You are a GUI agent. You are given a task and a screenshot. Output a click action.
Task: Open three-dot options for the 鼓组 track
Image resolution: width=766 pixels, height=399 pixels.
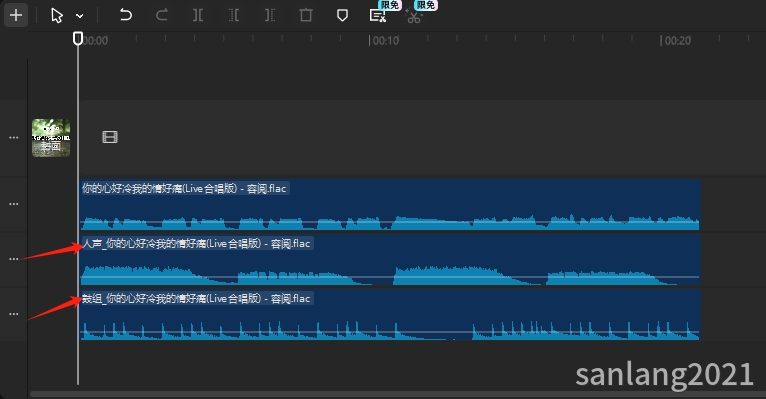pyautogui.click(x=14, y=314)
